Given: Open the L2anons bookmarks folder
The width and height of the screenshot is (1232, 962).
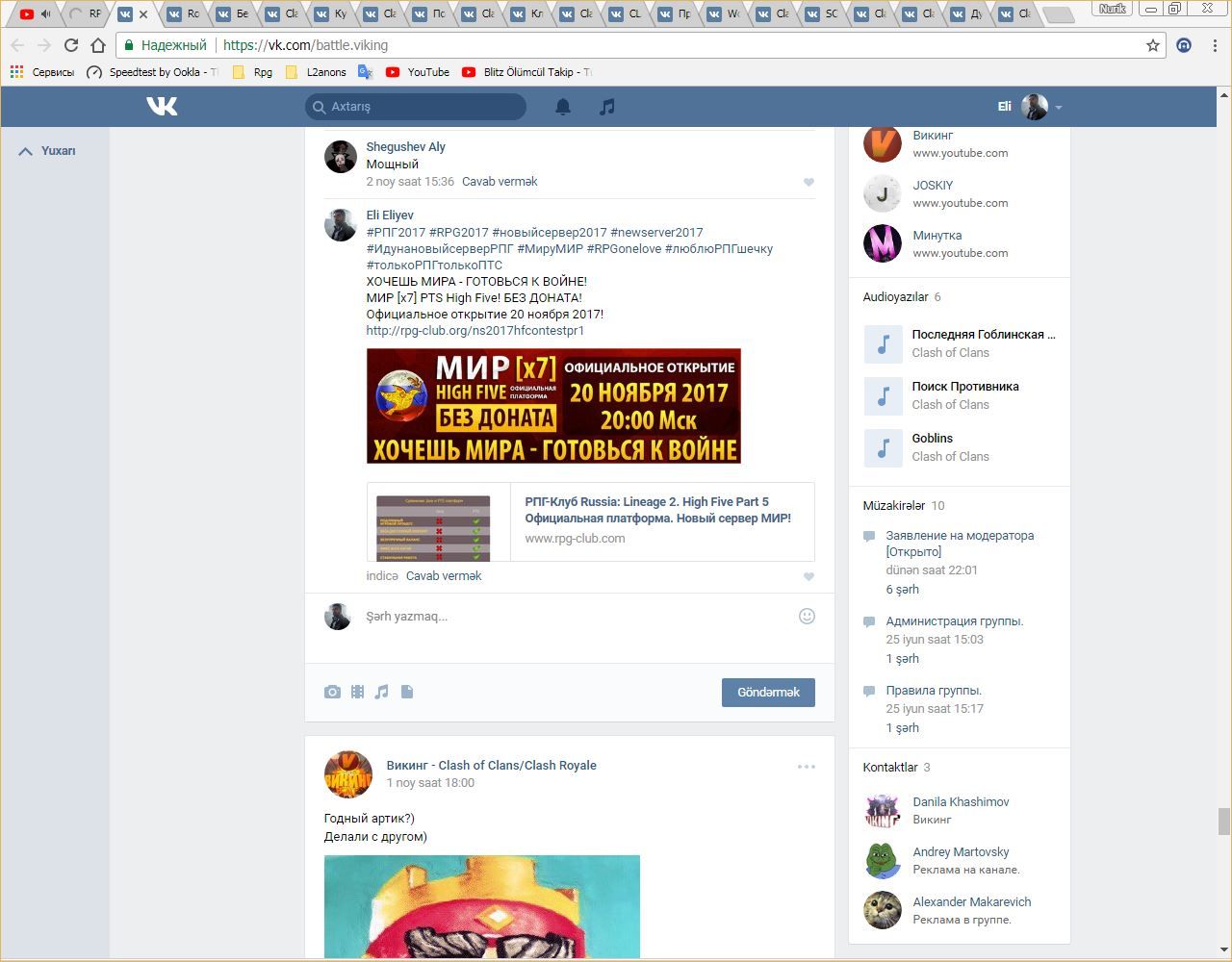Looking at the screenshot, I should pyautogui.click(x=316, y=72).
